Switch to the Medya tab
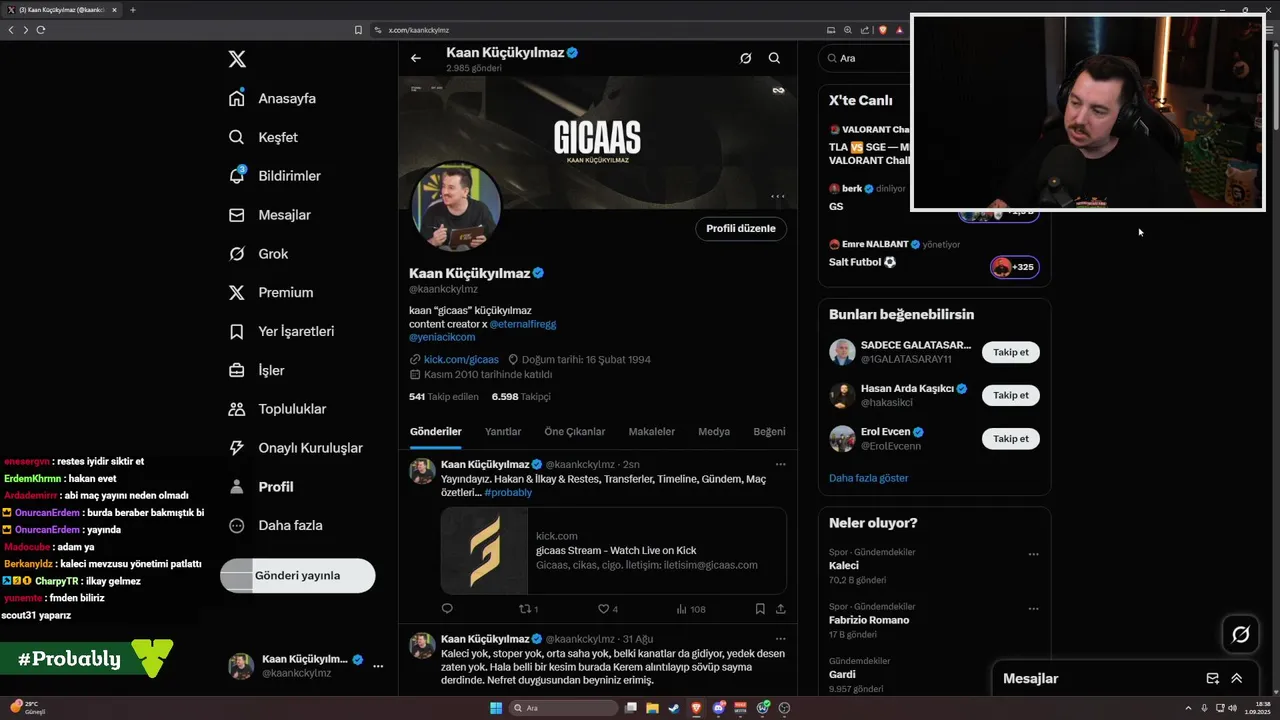Viewport: 1280px width, 720px height. point(714,432)
